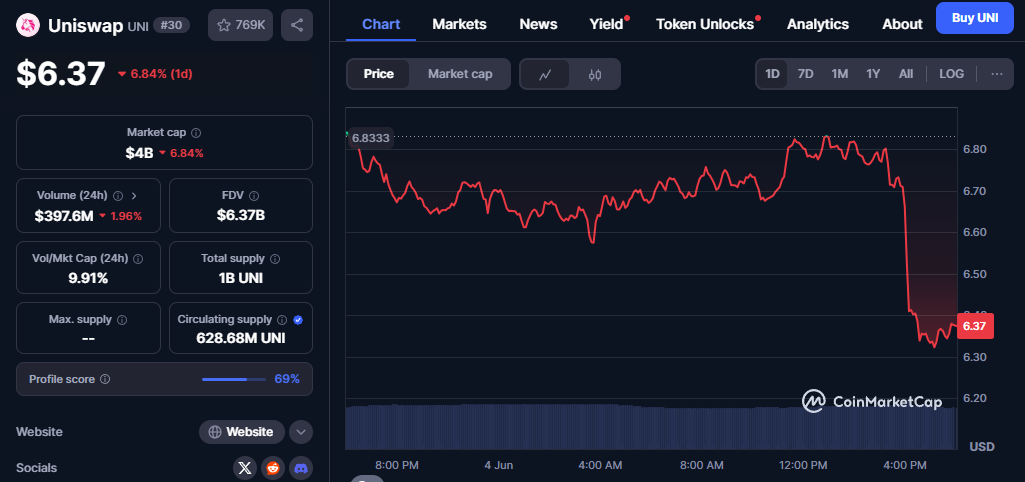1025x482 pixels.
Task: Open the About tab
Action: point(902,24)
